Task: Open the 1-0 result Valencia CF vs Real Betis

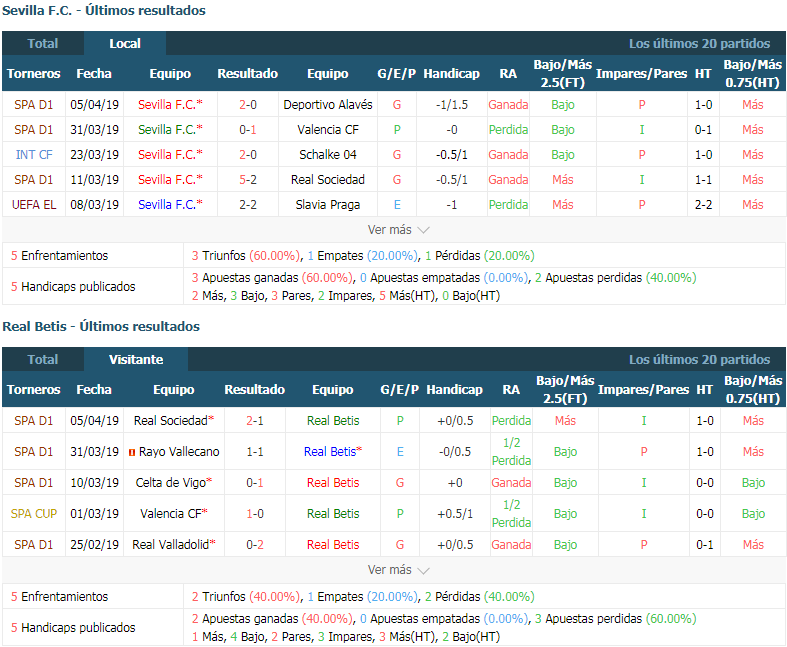Action: (x=255, y=513)
